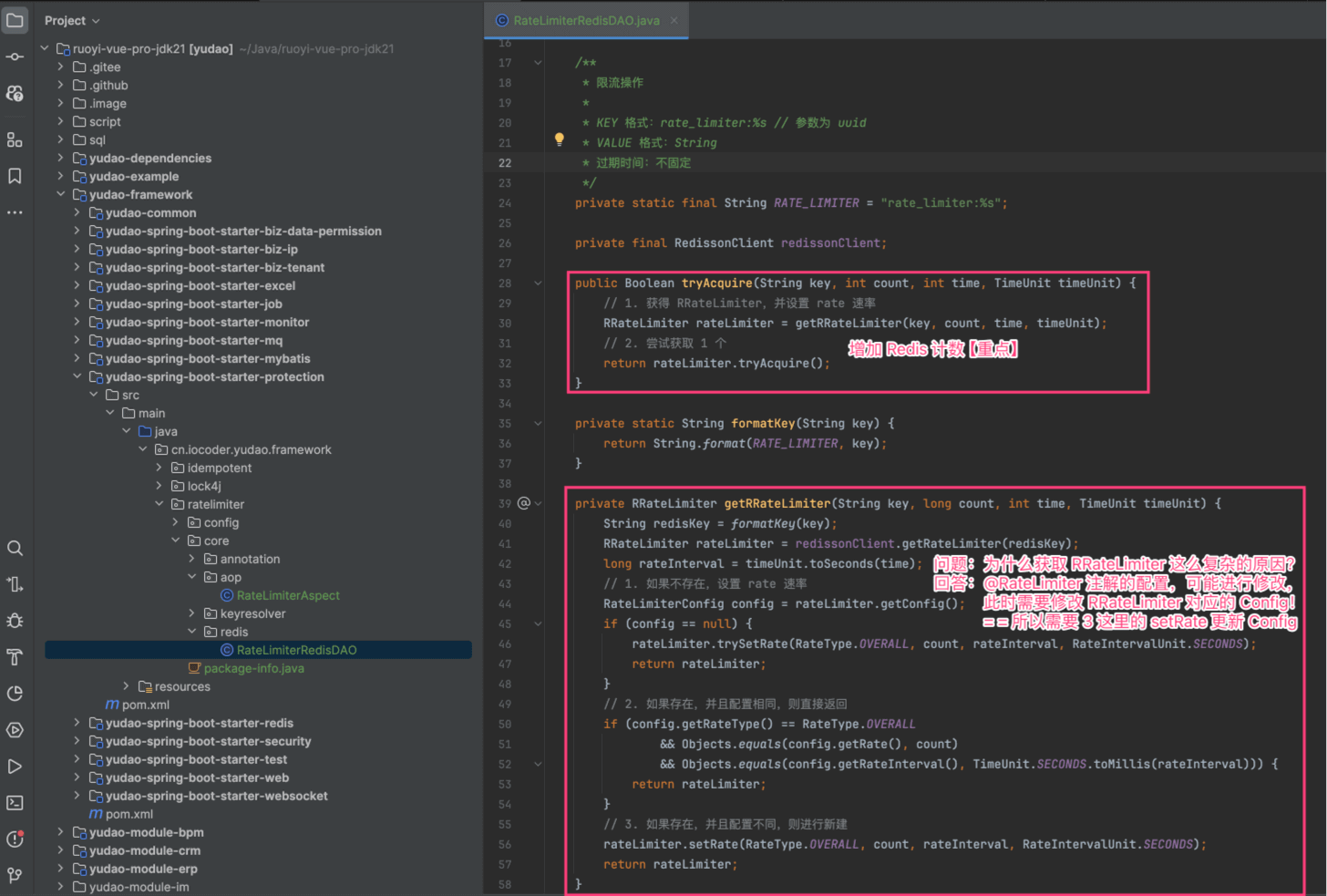Toggle fold on the Javadoc comment block
Image resolution: width=1327 pixels, height=896 pixels.
click(x=538, y=63)
